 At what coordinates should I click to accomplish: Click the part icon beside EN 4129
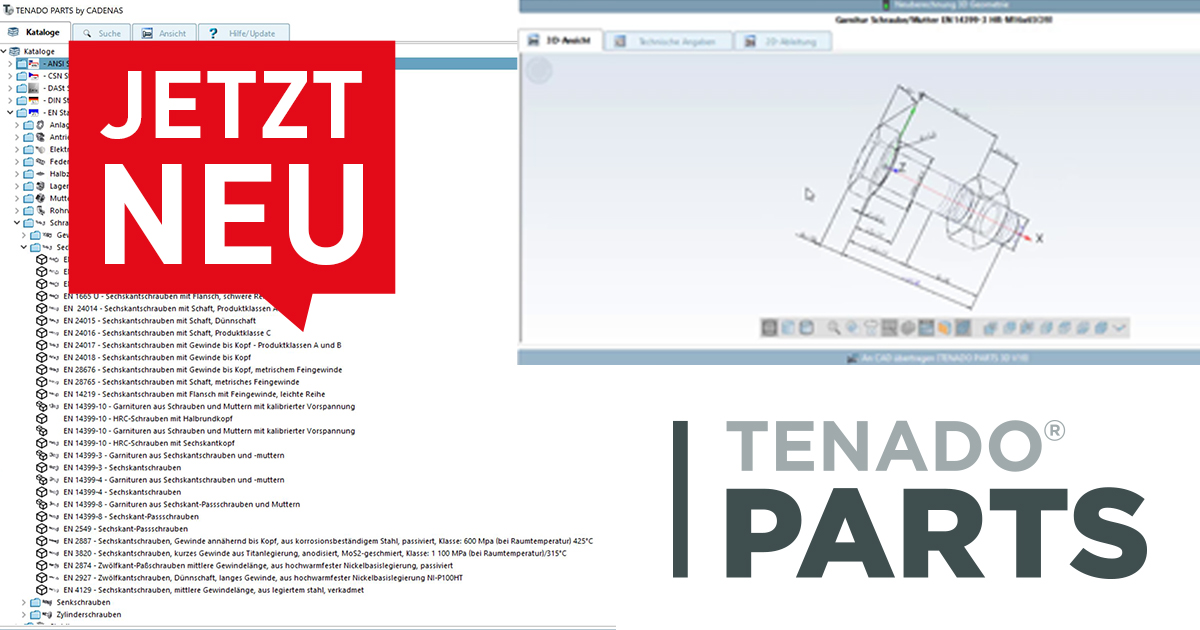click(x=42, y=590)
